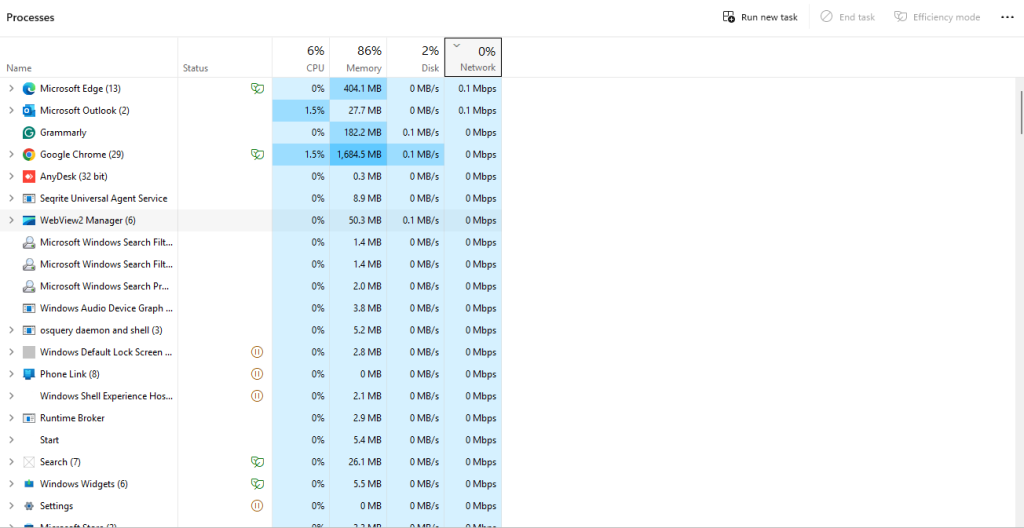
Task: Select the Start process row name
Action: point(50,440)
